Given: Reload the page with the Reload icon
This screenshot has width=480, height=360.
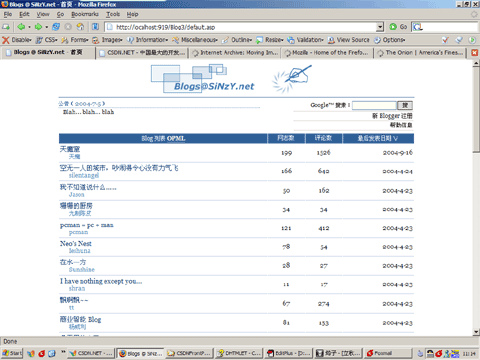Looking at the screenshot, I should click(x=56, y=27).
